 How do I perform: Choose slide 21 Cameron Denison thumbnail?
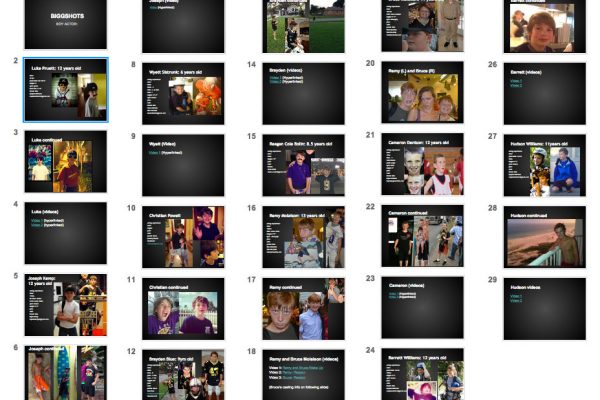[422, 163]
